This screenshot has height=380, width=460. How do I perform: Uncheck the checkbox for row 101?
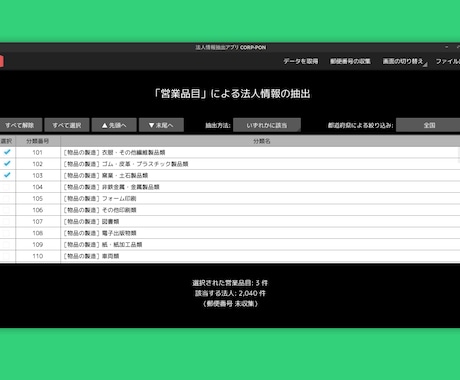point(7,152)
